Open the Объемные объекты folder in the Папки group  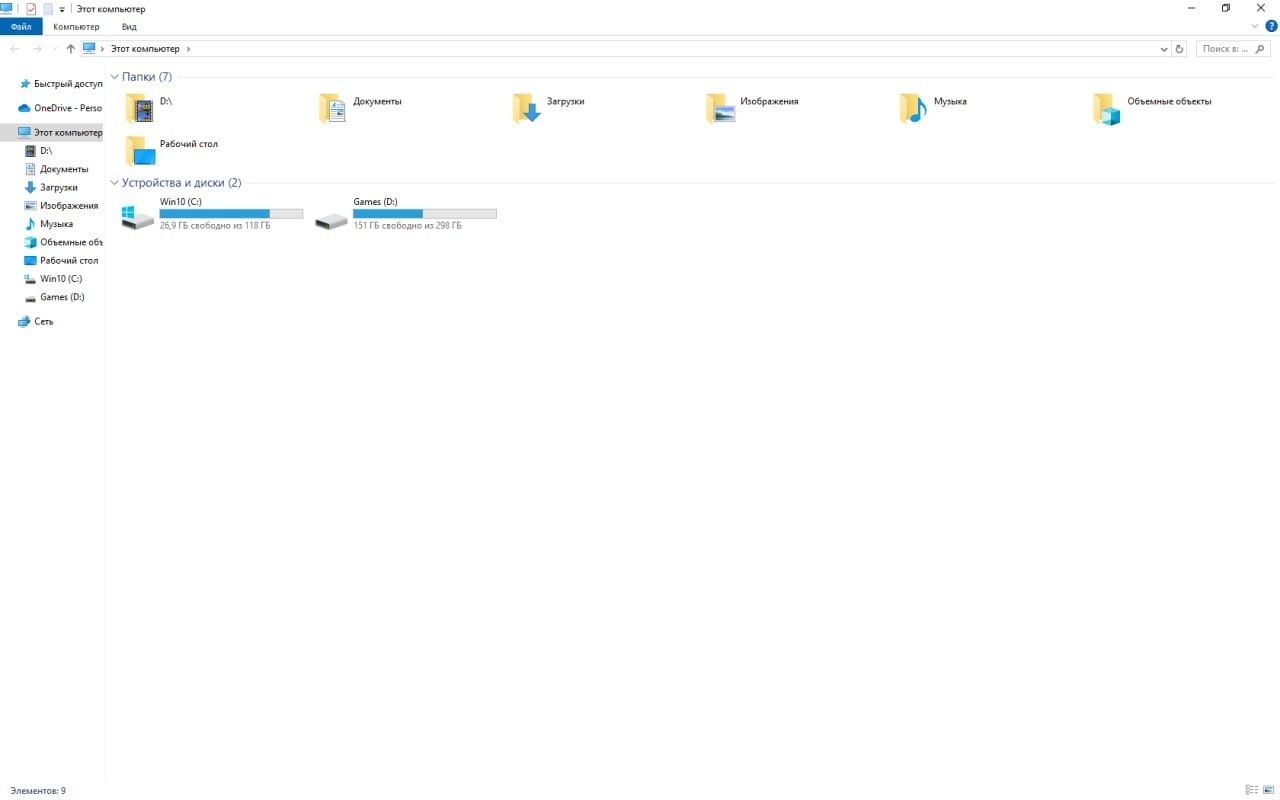coord(1152,107)
